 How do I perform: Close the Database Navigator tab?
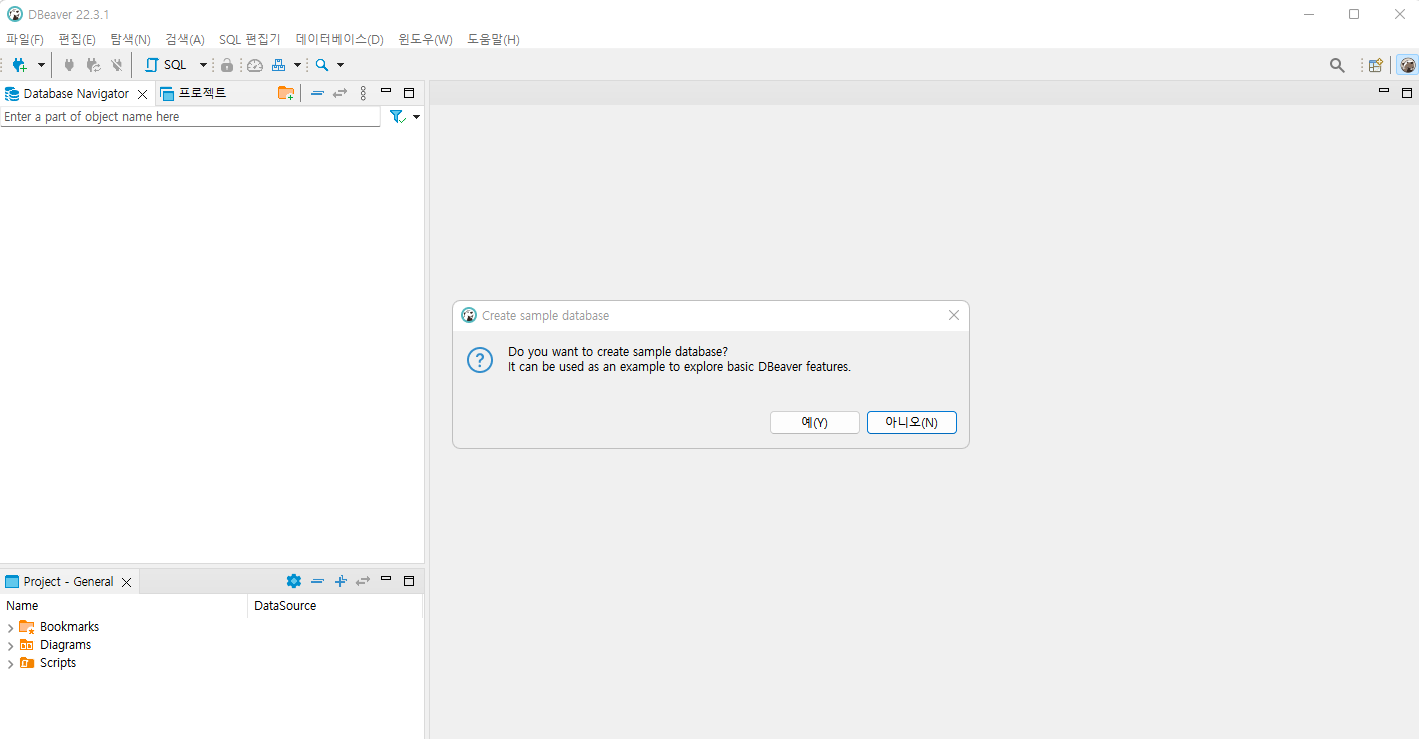pos(142,94)
